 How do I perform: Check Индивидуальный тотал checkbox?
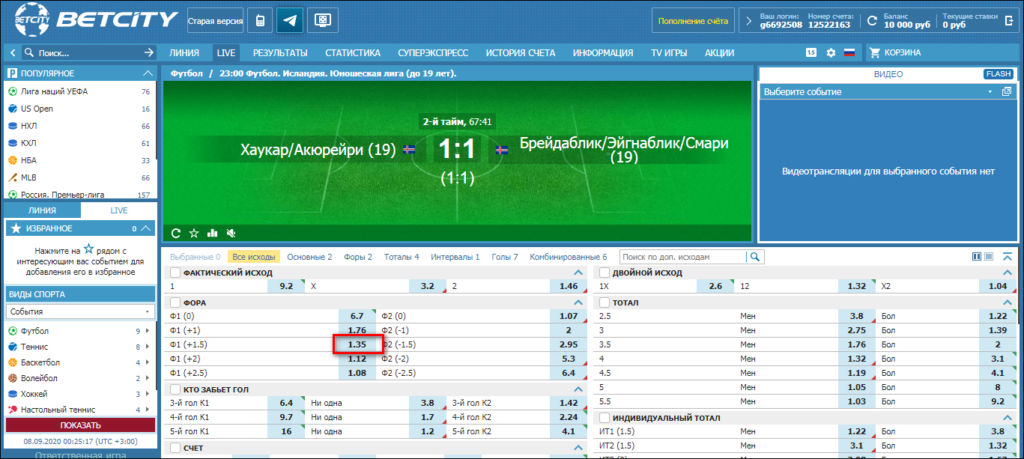coord(604,418)
